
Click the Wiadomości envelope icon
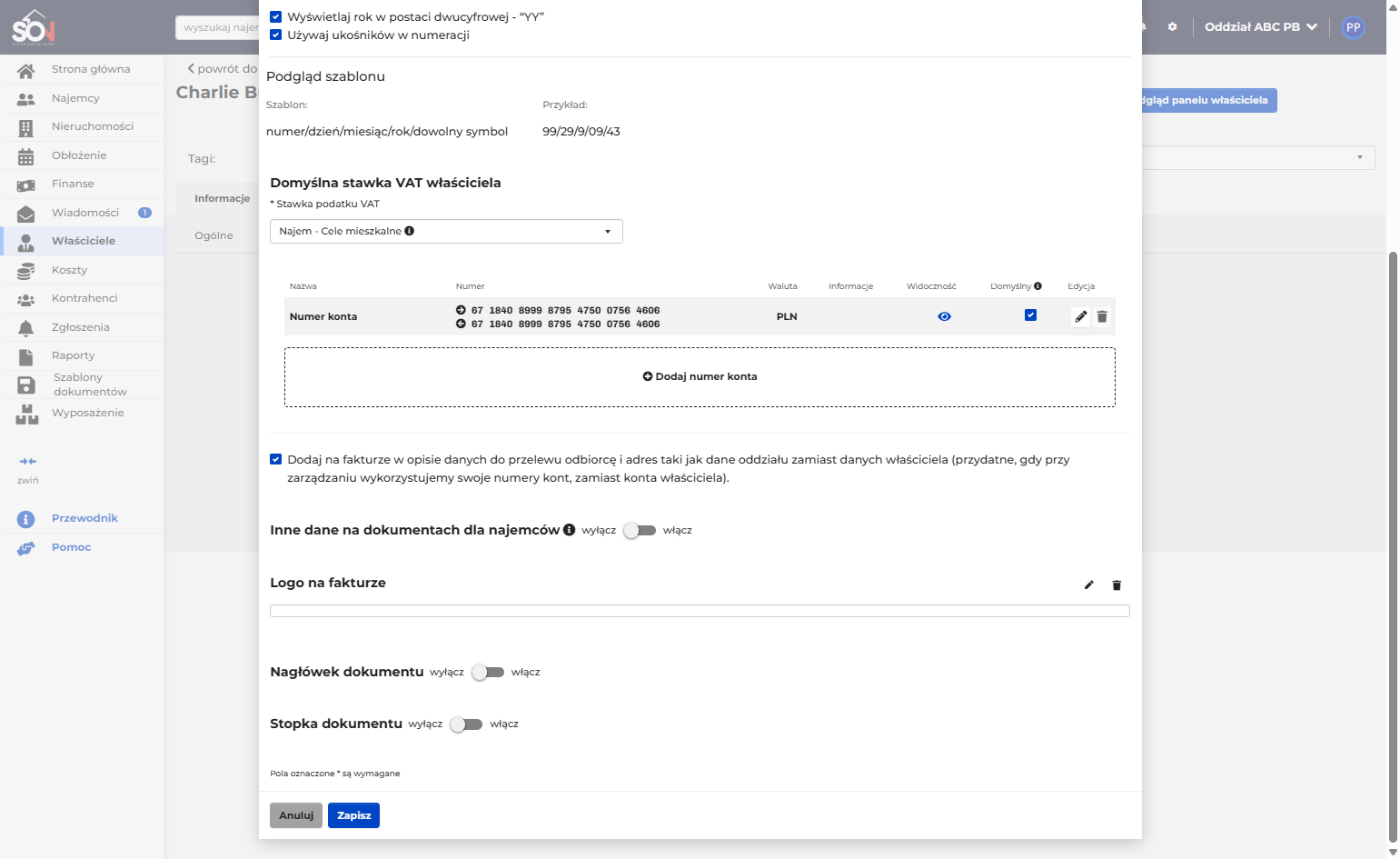tap(25, 214)
